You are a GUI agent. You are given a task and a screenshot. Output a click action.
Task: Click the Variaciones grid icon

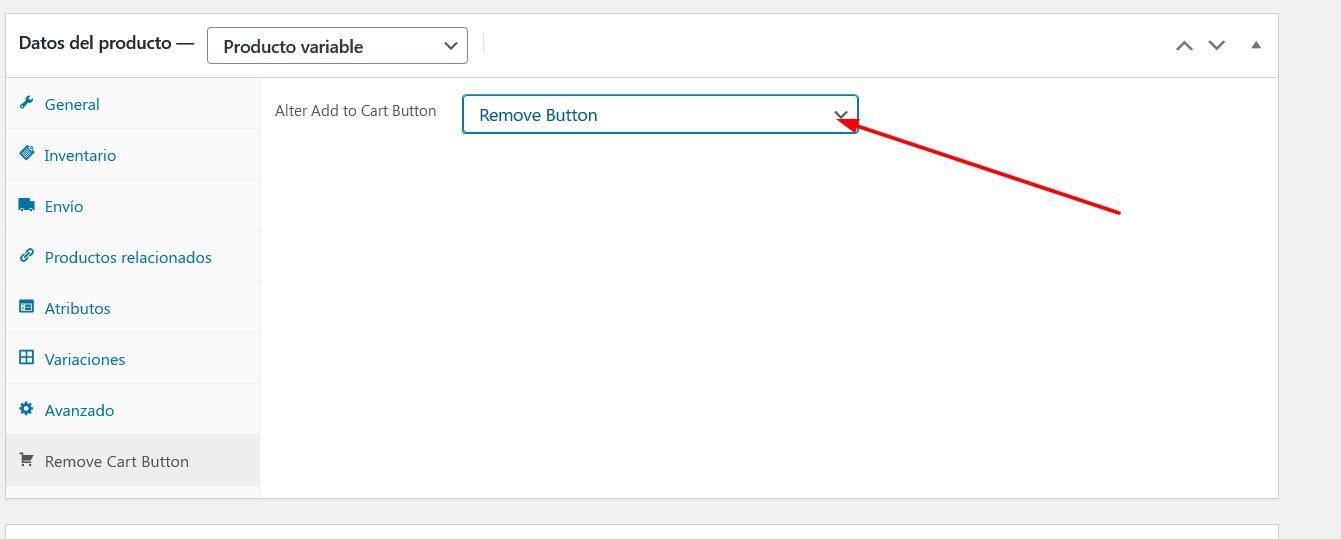[x=26, y=358]
